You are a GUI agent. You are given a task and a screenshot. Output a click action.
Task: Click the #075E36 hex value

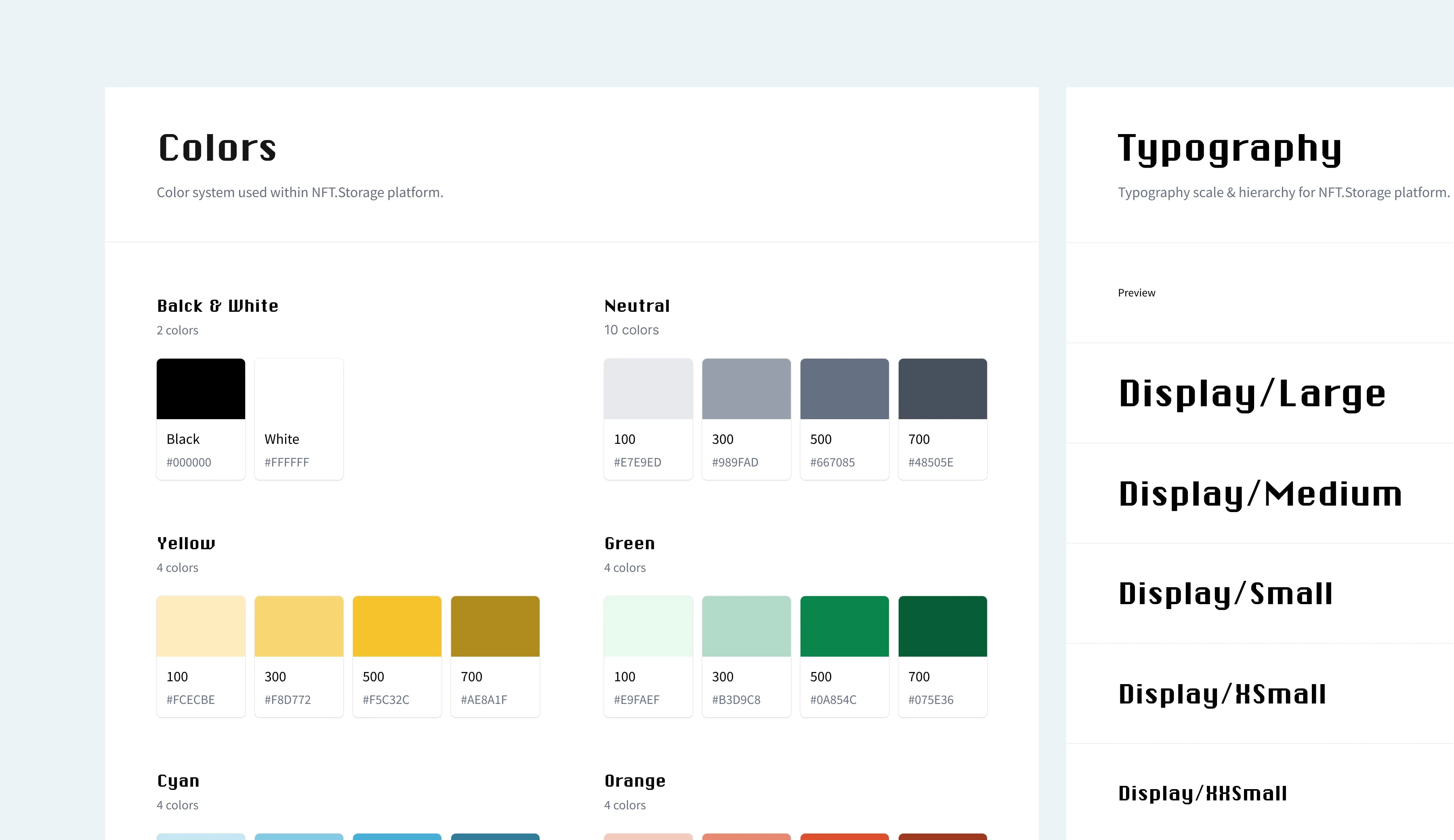click(931, 700)
